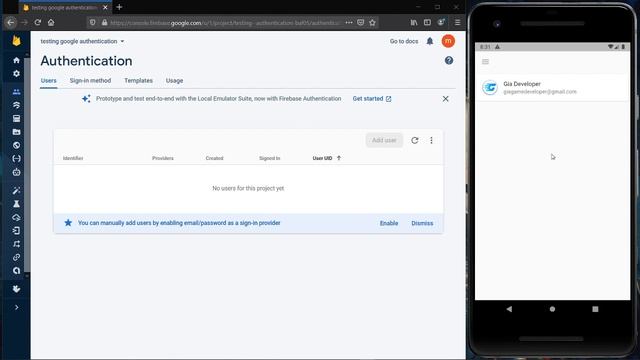The image size is (640, 360).
Task: Open Go to docs link
Action: pos(404,41)
